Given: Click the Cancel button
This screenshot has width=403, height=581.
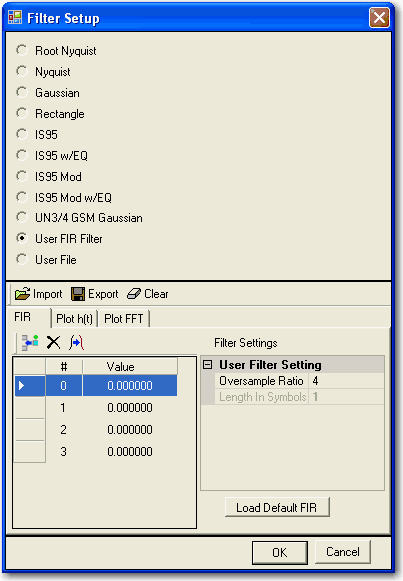Looking at the screenshot, I should 343,552.
